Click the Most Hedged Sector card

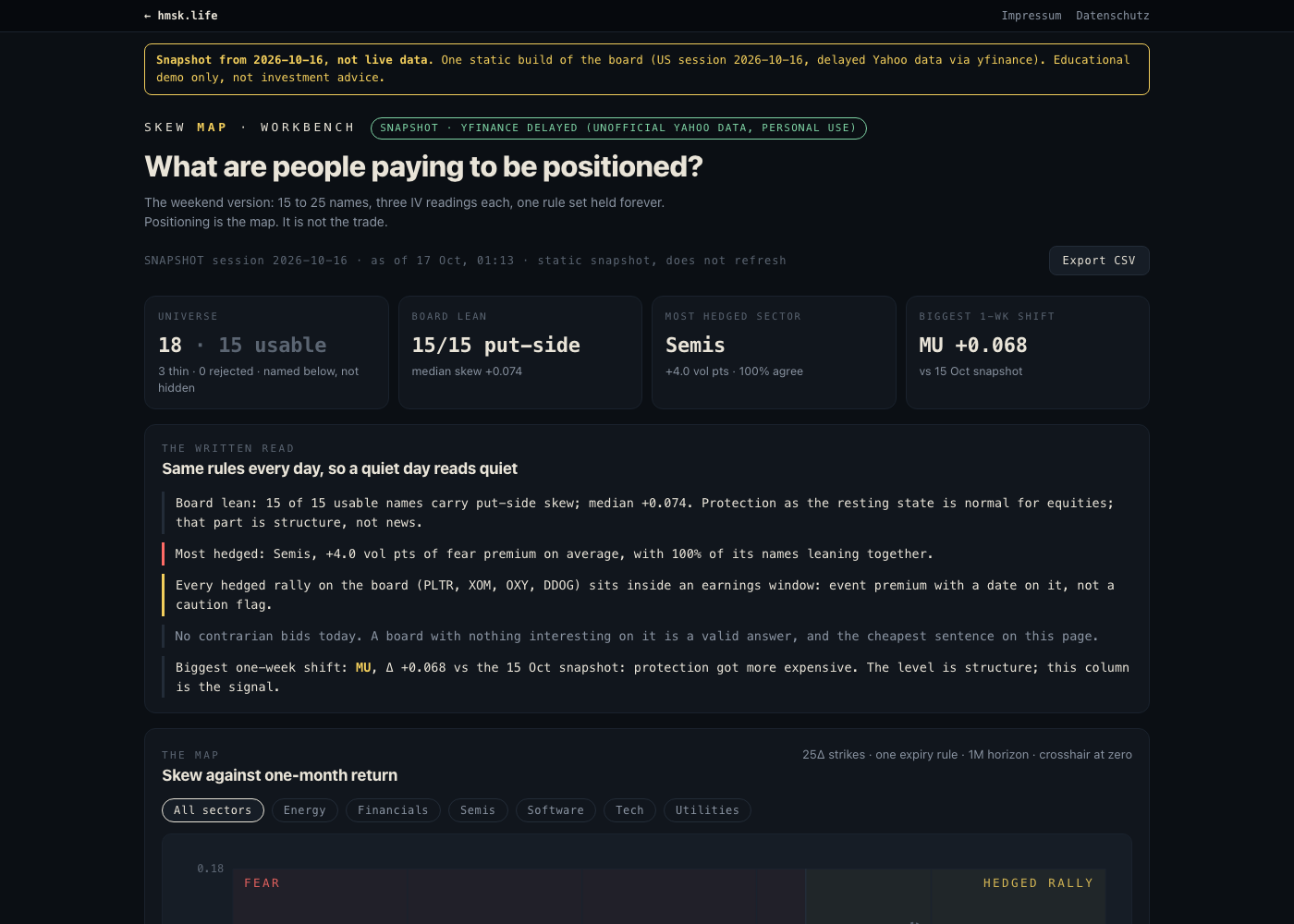point(774,352)
